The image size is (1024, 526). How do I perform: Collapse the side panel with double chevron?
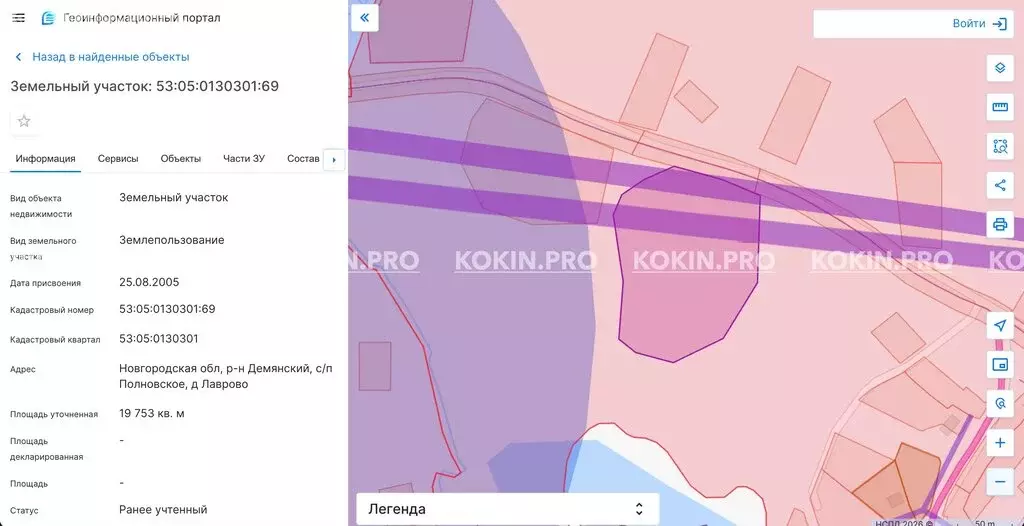(364, 18)
